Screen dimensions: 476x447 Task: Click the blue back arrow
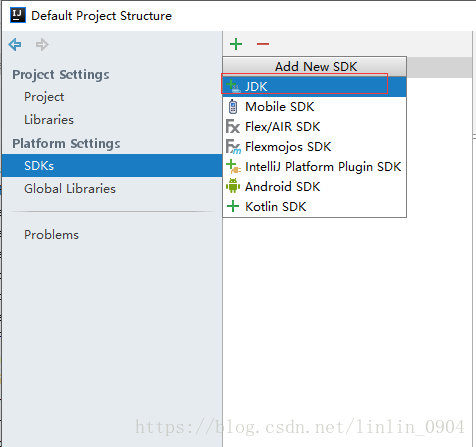[x=15, y=44]
